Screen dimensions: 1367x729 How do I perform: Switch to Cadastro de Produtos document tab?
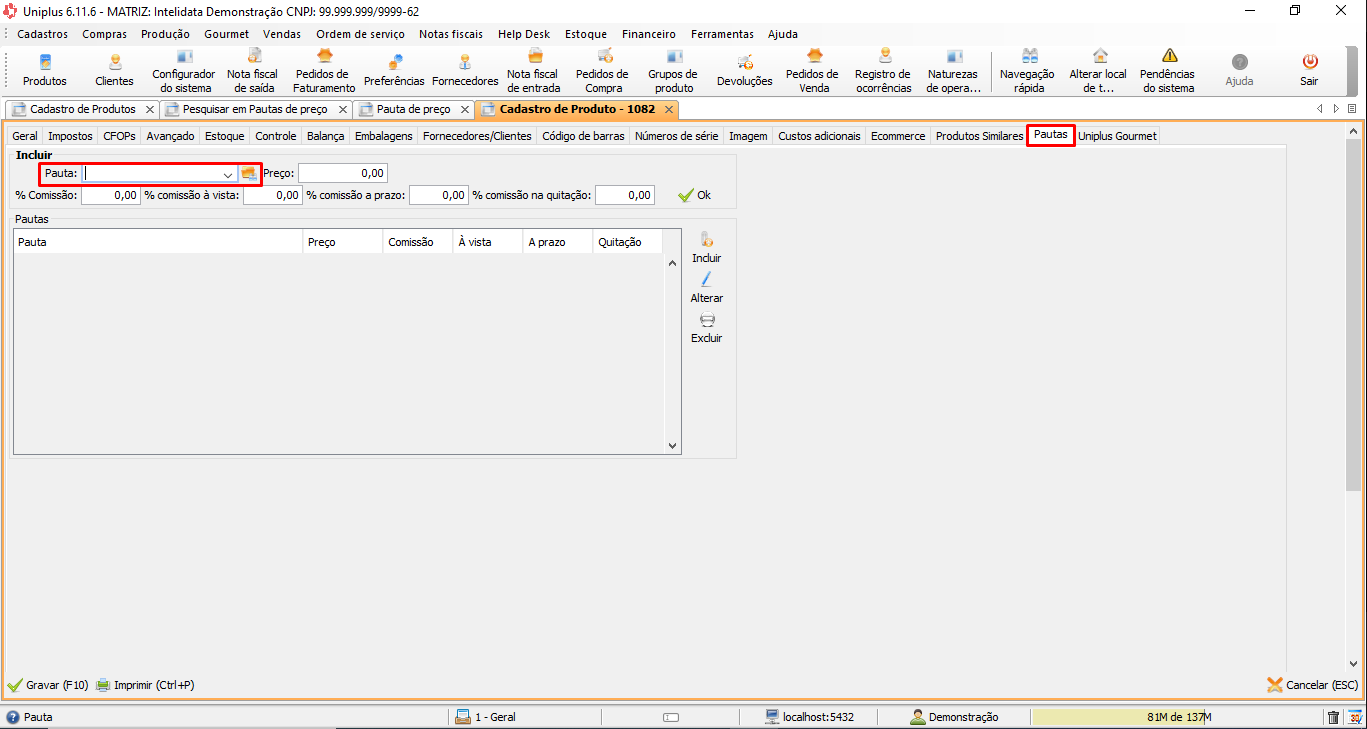(x=82, y=109)
